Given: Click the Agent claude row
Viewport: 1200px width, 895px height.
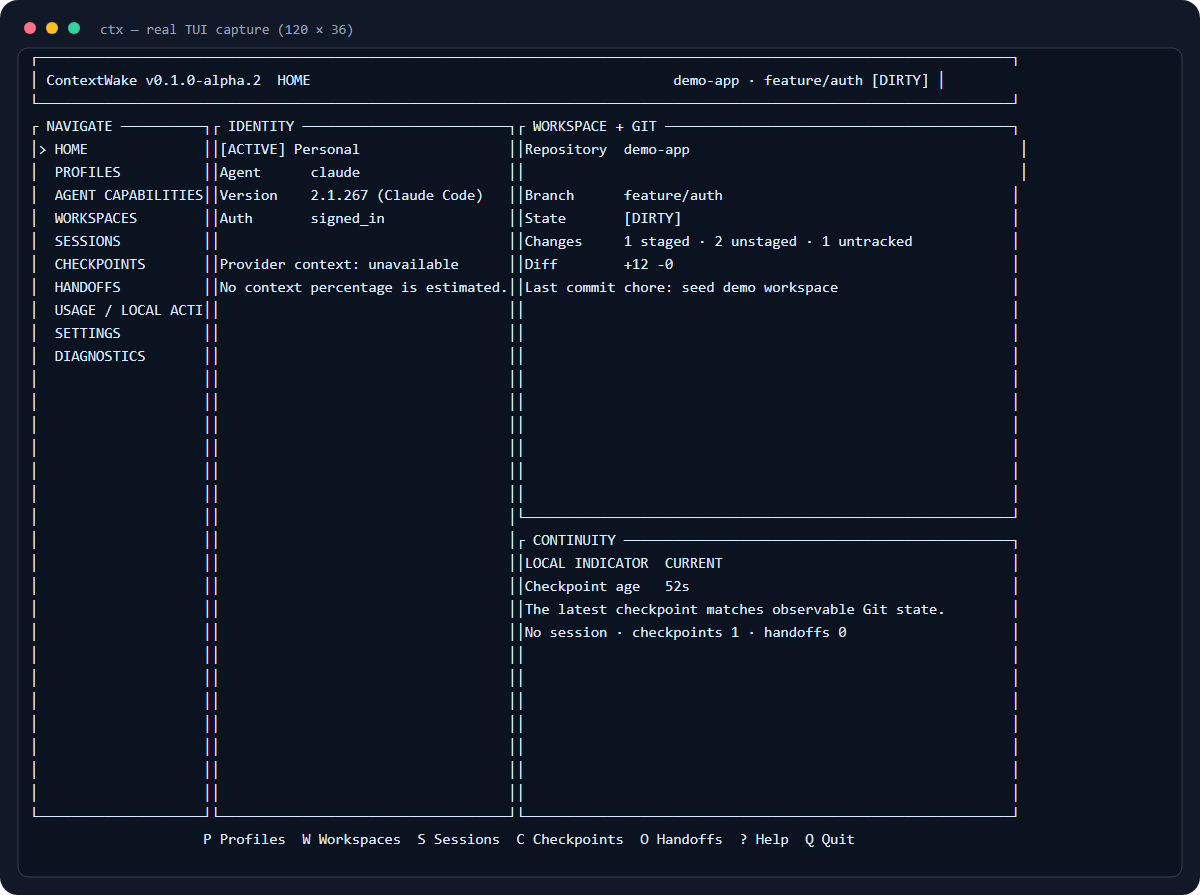Looking at the screenshot, I should coord(290,172).
